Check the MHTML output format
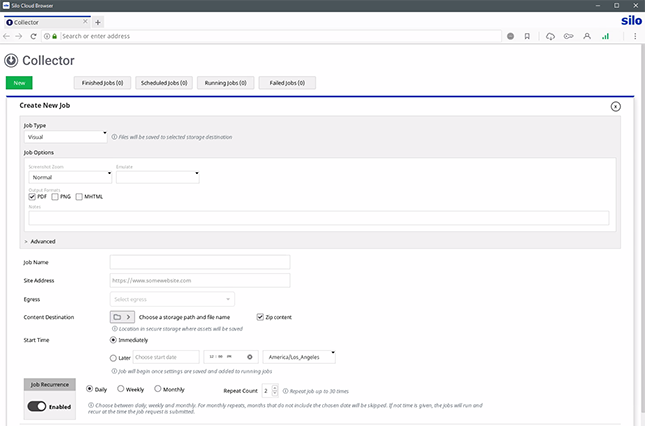The image size is (645, 426). point(79,197)
